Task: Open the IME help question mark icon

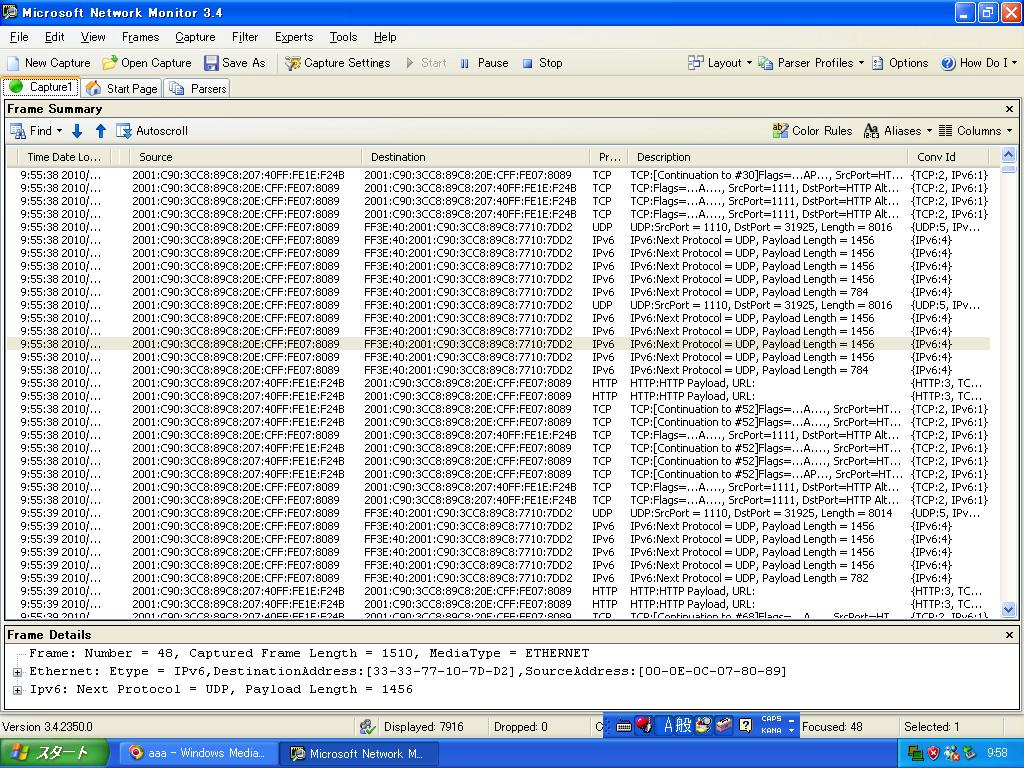Action: click(745, 725)
